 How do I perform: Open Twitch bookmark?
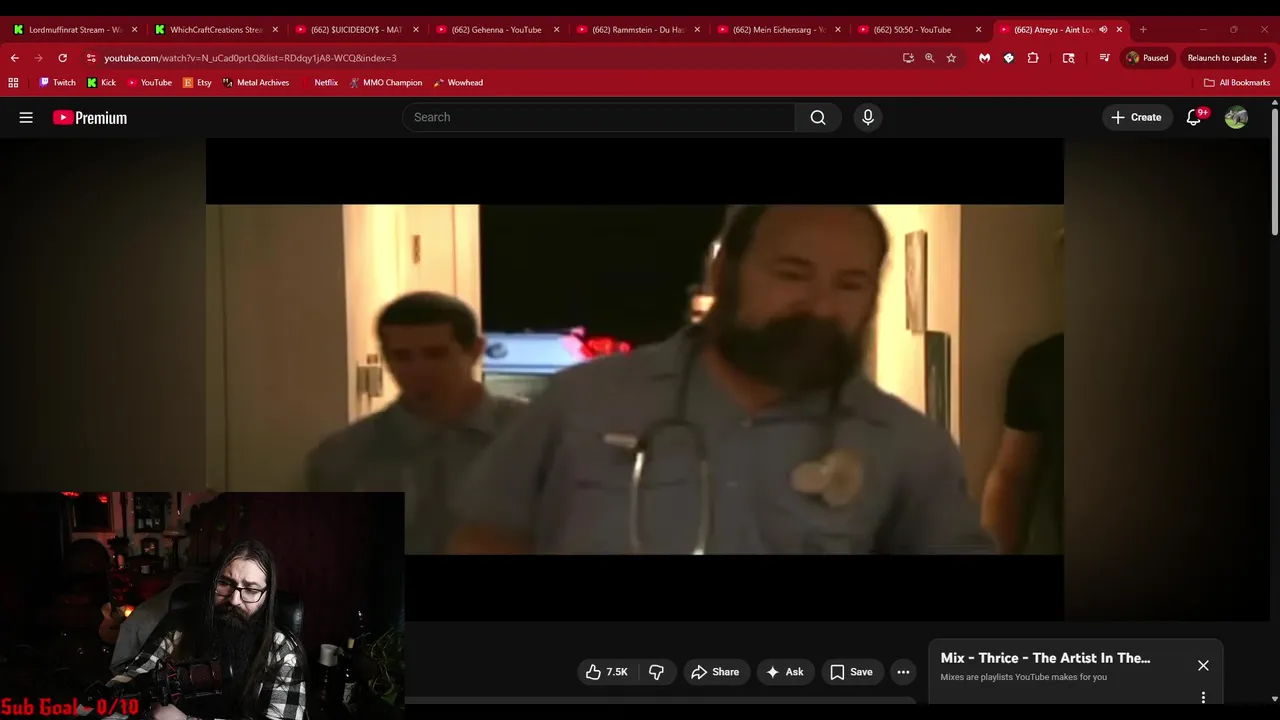pyautogui.click(x=57, y=83)
